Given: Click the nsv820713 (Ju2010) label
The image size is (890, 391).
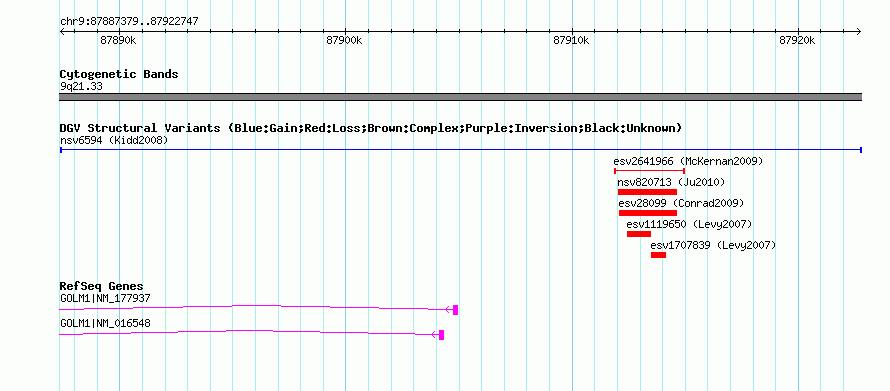Looking at the screenshot, I should 671,182.
